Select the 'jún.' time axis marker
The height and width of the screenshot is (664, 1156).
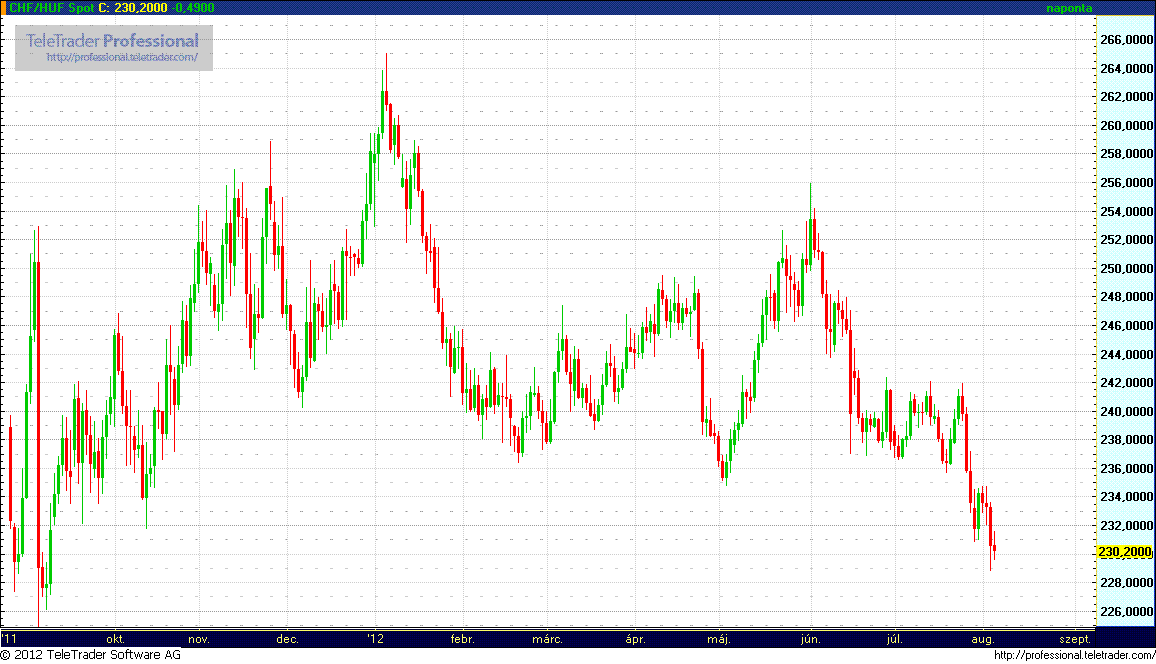(811, 638)
